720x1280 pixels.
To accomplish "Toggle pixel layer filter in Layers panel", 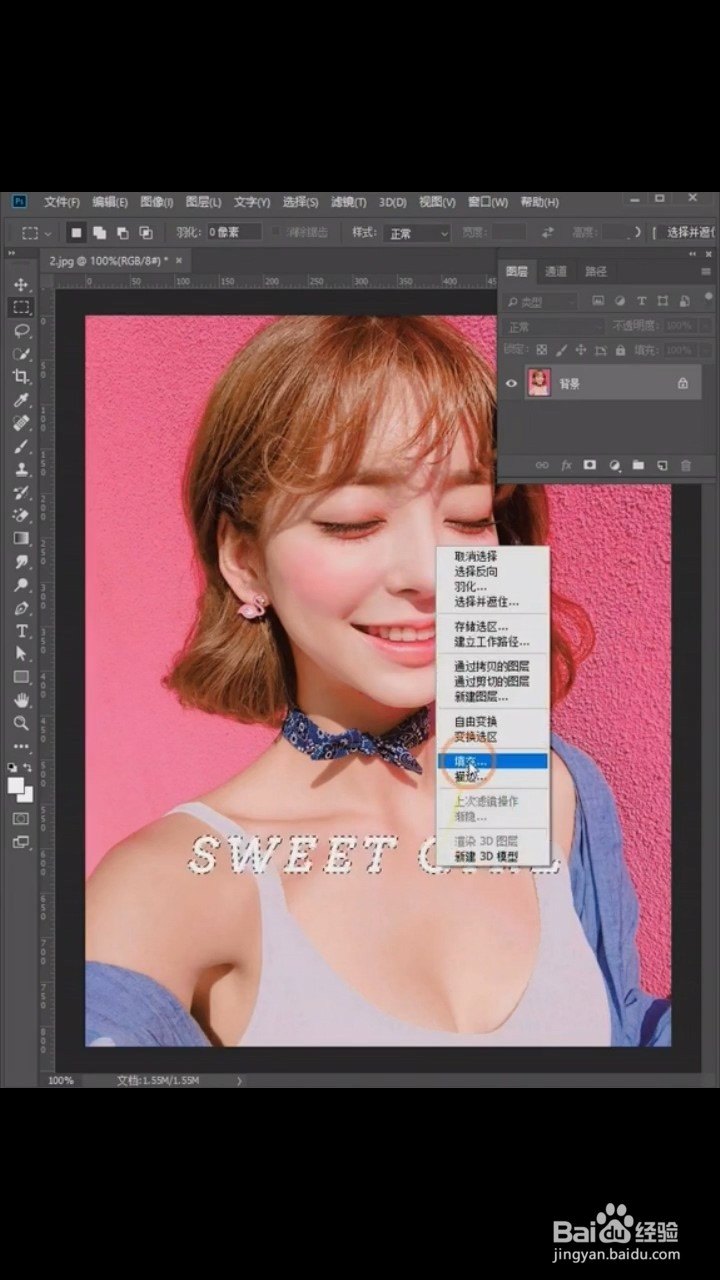I will 598,301.
